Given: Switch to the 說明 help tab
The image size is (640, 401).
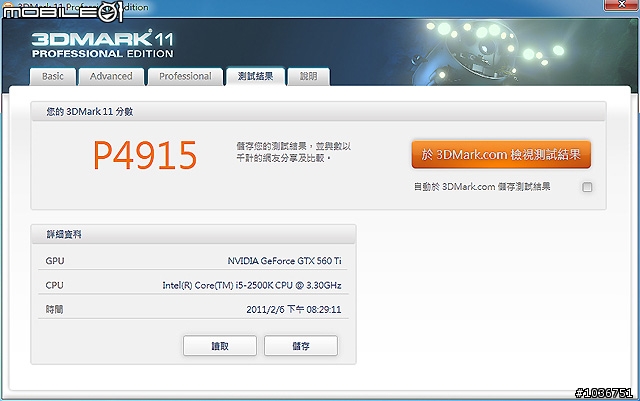Looking at the screenshot, I should click(x=309, y=76).
